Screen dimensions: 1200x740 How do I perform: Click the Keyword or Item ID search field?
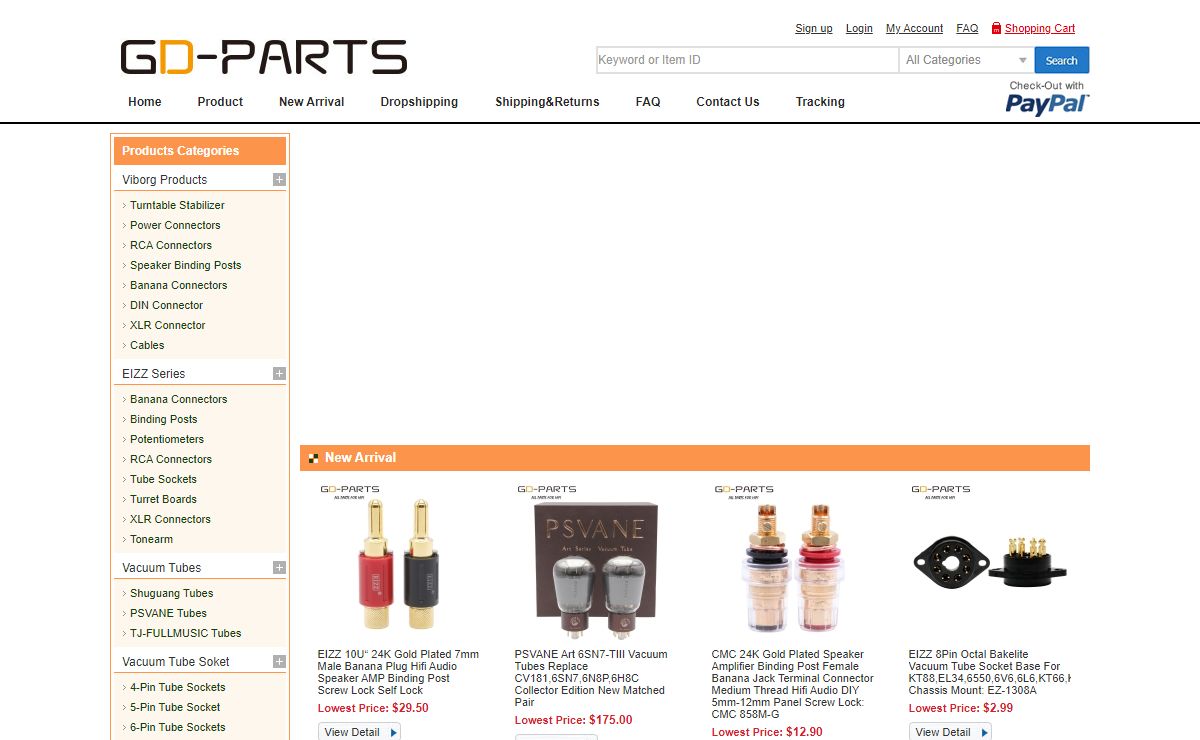point(747,60)
